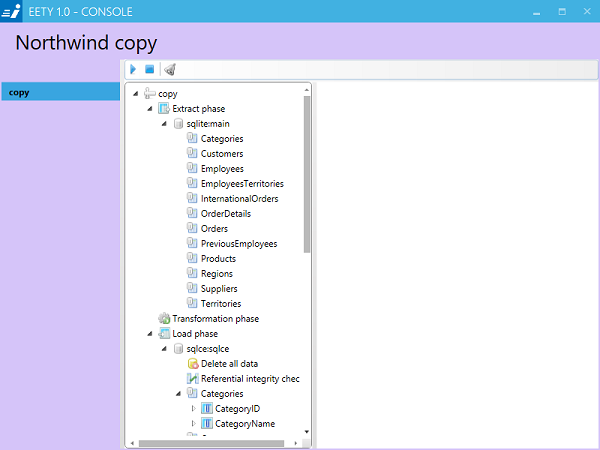
Task: Collapse the sqlce:sqlce node
Action: pyautogui.click(x=164, y=349)
